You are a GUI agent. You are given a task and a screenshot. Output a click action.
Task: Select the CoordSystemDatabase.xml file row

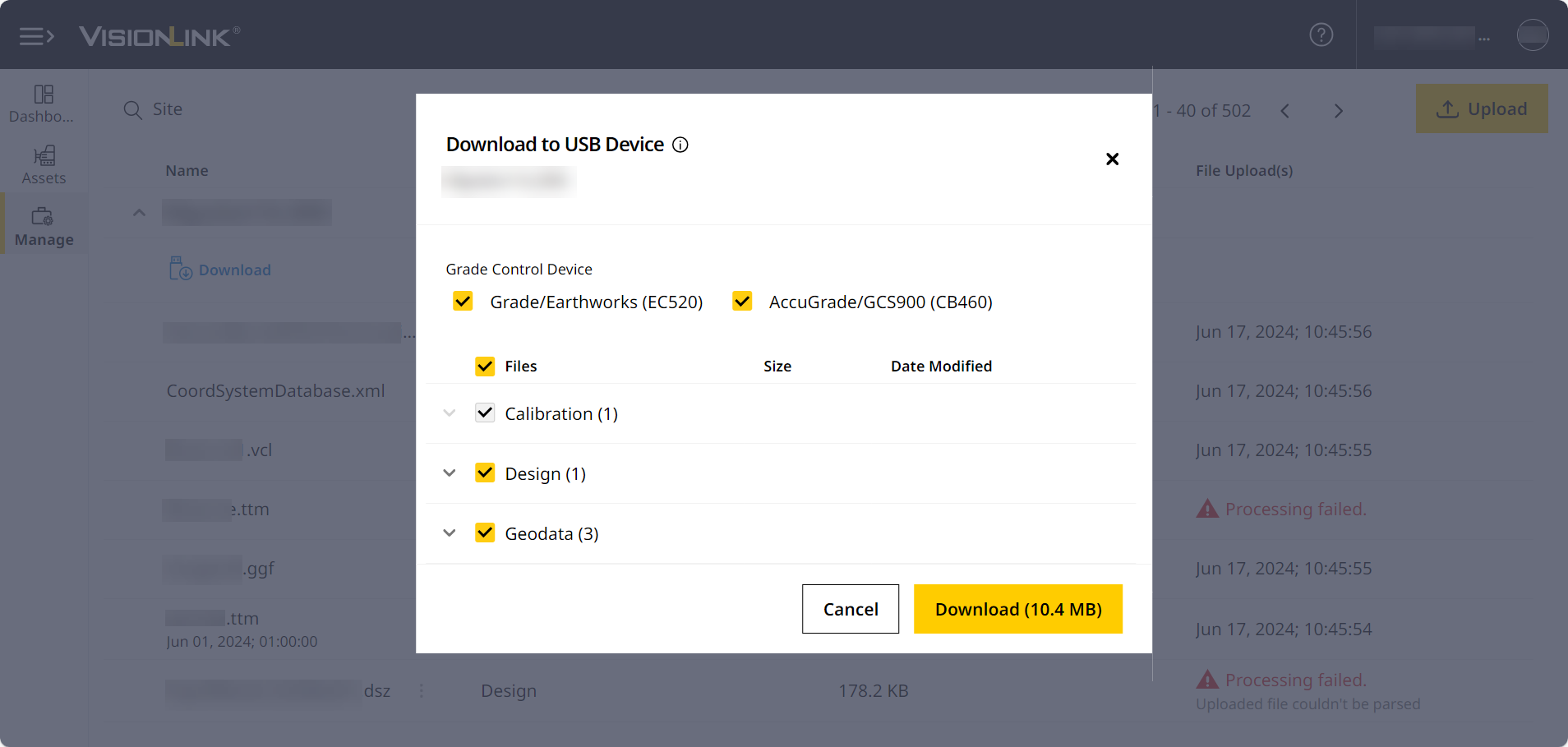pyautogui.click(x=276, y=391)
